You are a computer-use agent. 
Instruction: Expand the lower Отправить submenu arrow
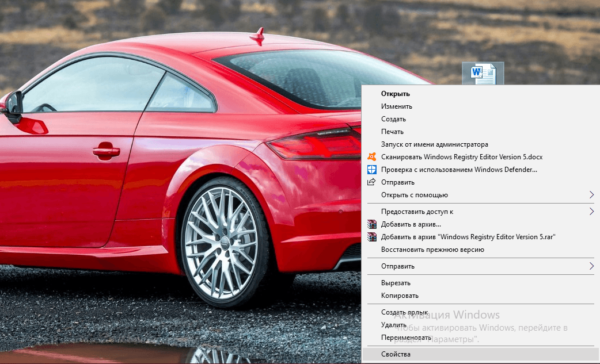tap(591, 266)
